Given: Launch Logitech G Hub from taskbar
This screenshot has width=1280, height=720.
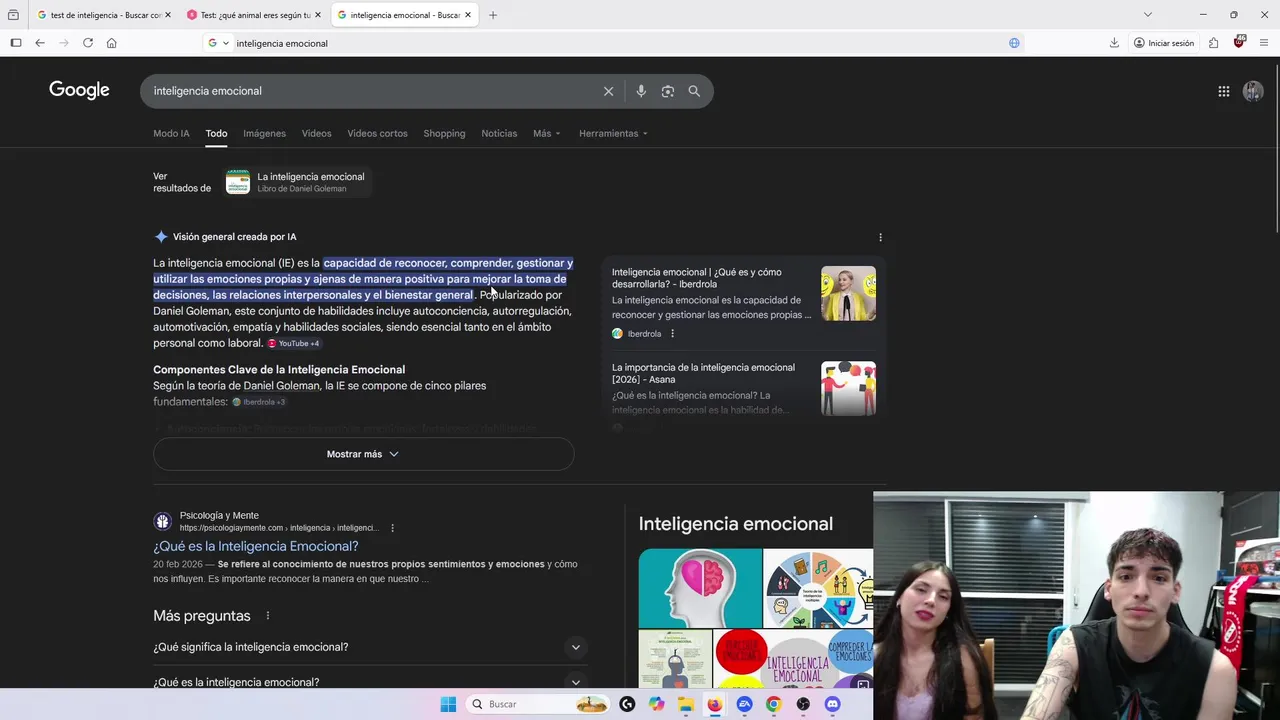Looking at the screenshot, I should point(627,704).
